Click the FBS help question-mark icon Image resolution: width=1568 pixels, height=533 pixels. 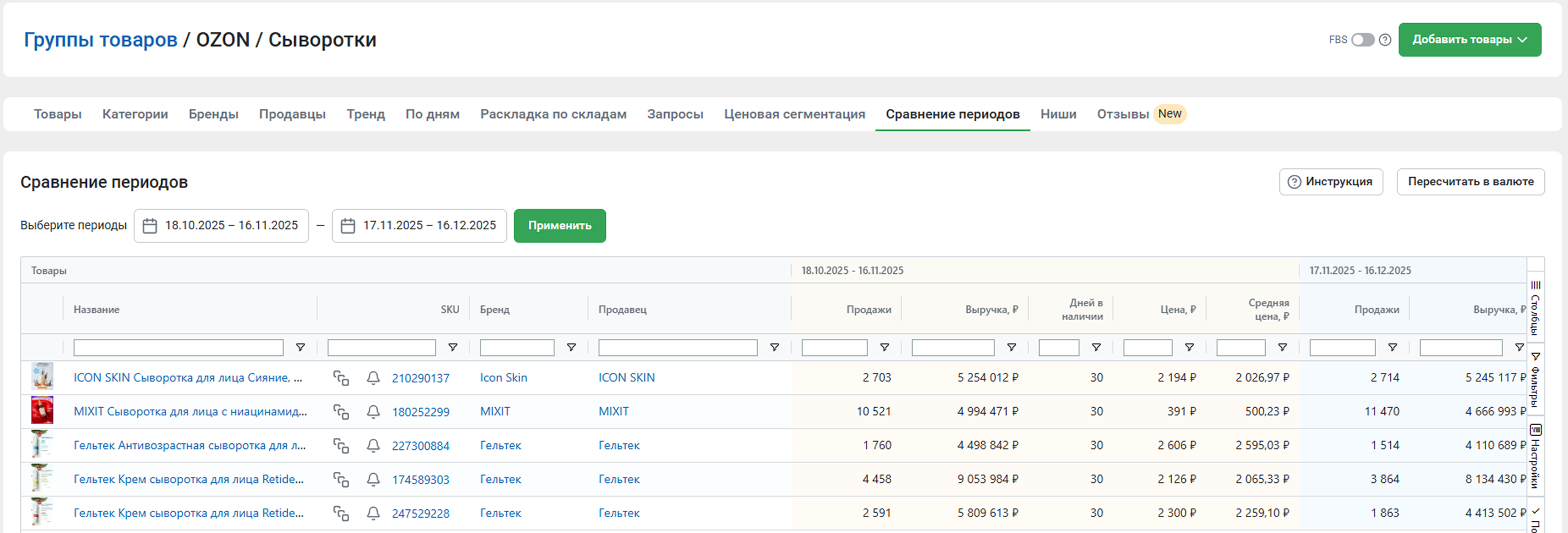1385,39
